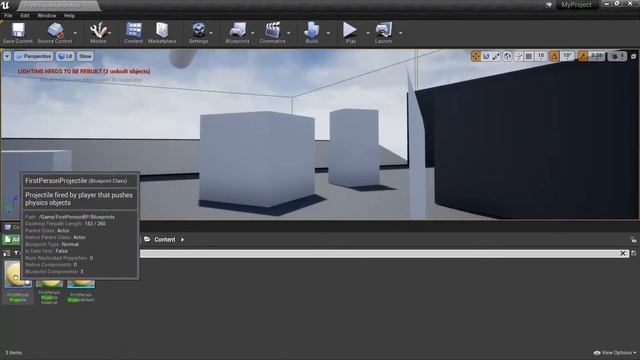The height and width of the screenshot is (360, 640).
Task: Toggle the Content Browser lock icon
Action: [x=633, y=240]
